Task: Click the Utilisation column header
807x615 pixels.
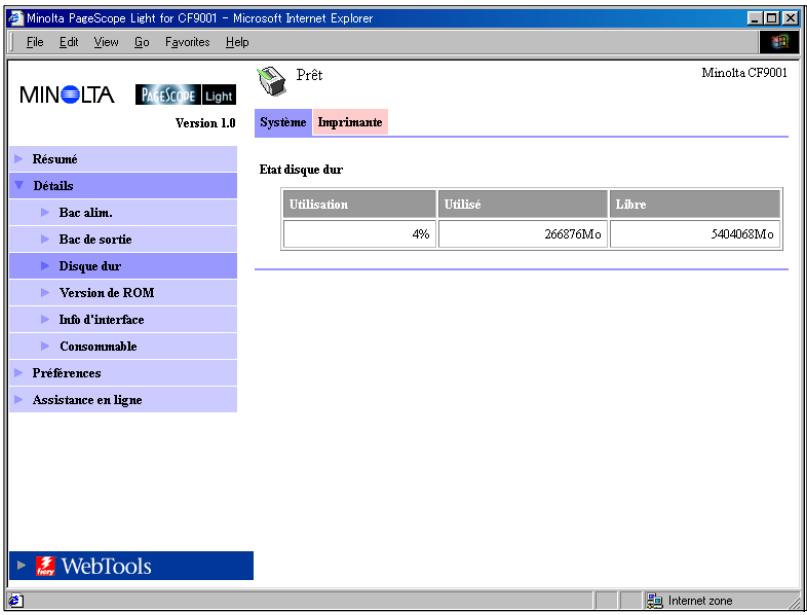Action: [359, 204]
